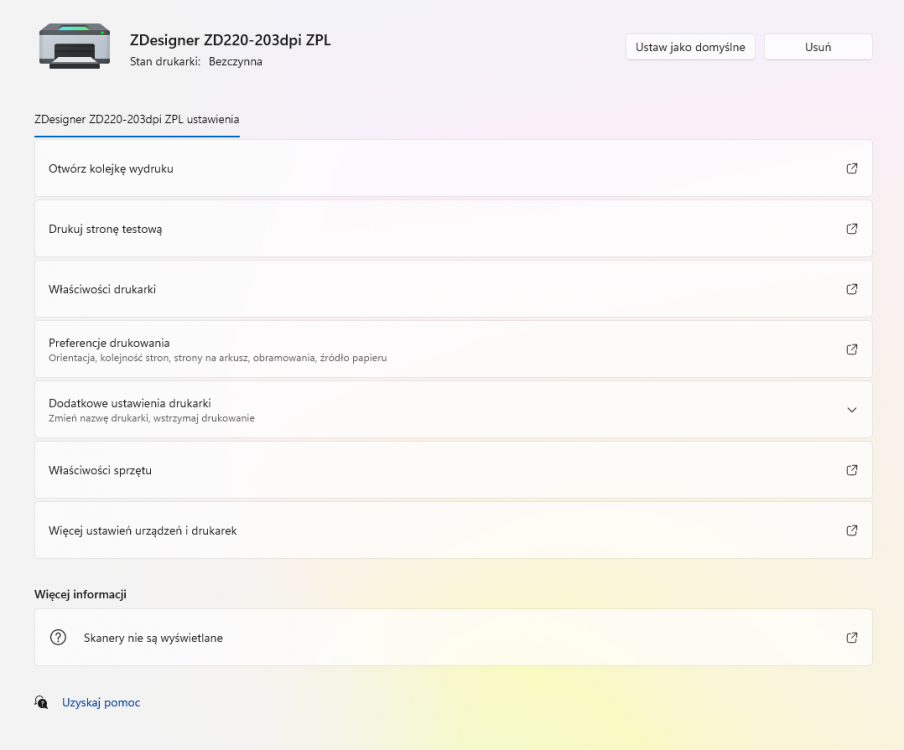This screenshot has height=750, width=904.
Task: Click Orientacja, kolejność stron subtitle text
Action: (x=217, y=357)
